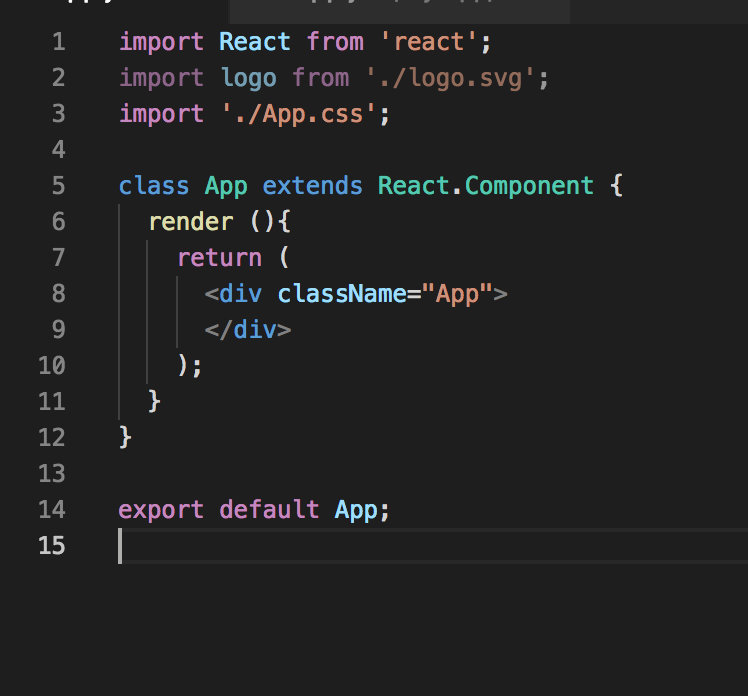Click the class keyword on line 5
748x696 pixels.
tap(154, 186)
